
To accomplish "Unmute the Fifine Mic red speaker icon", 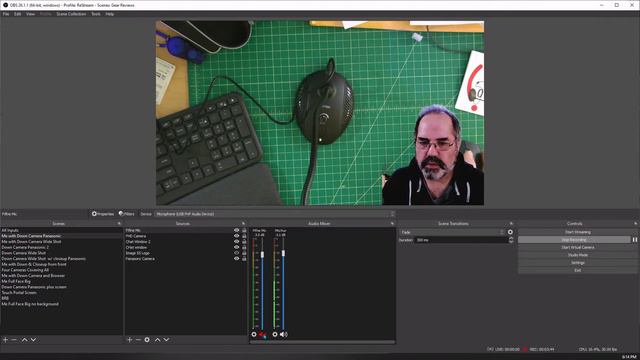I will click(263, 335).
